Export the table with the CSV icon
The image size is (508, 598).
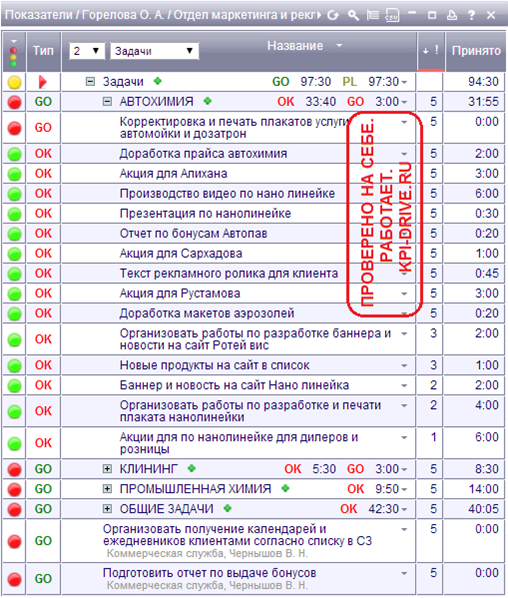392,15
